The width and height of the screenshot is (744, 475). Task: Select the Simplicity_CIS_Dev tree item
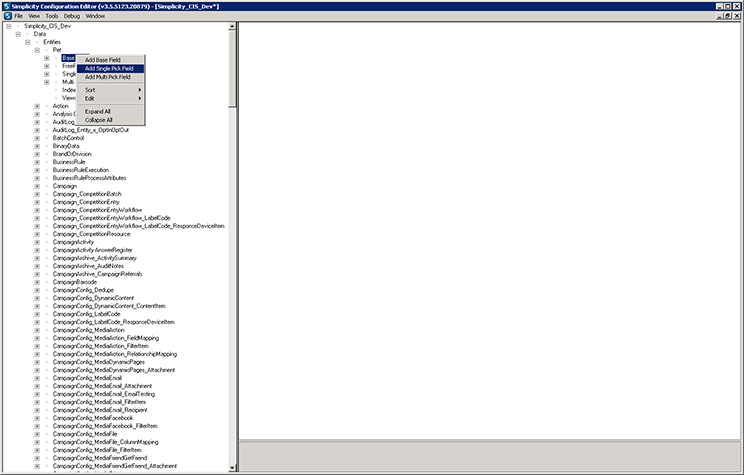47,26
